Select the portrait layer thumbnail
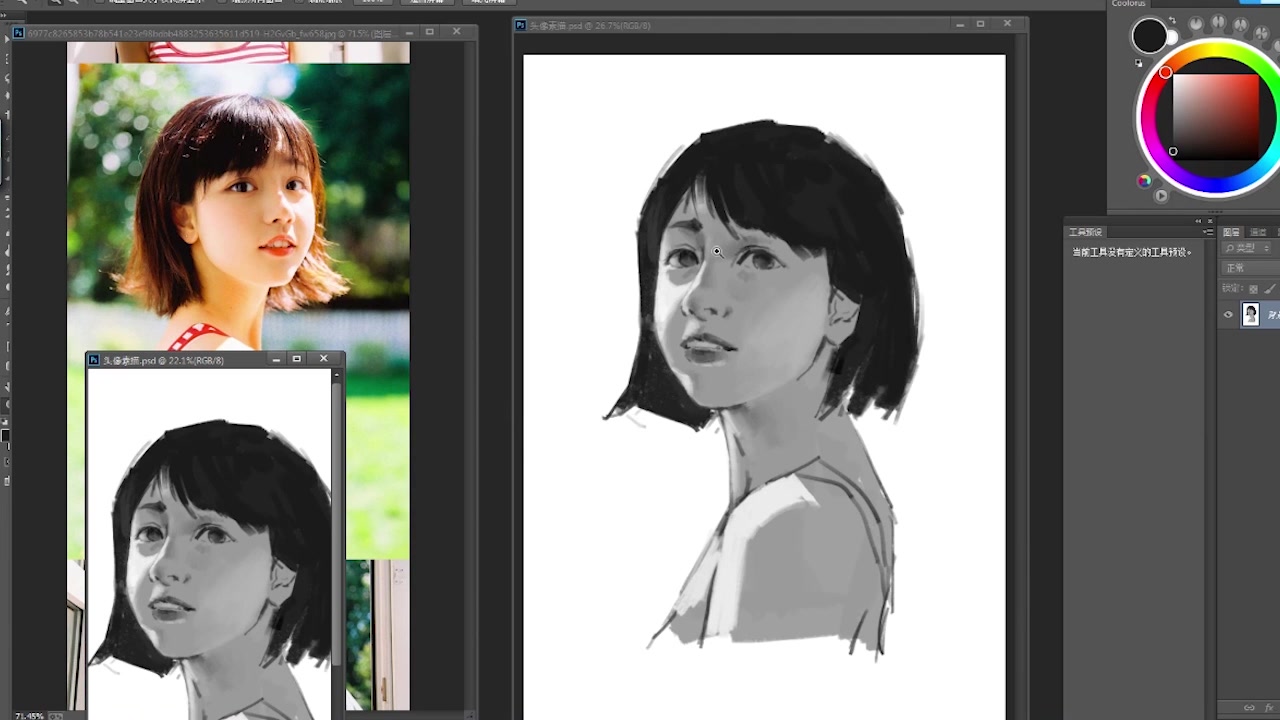 pyautogui.click(x=1250, y=314)
